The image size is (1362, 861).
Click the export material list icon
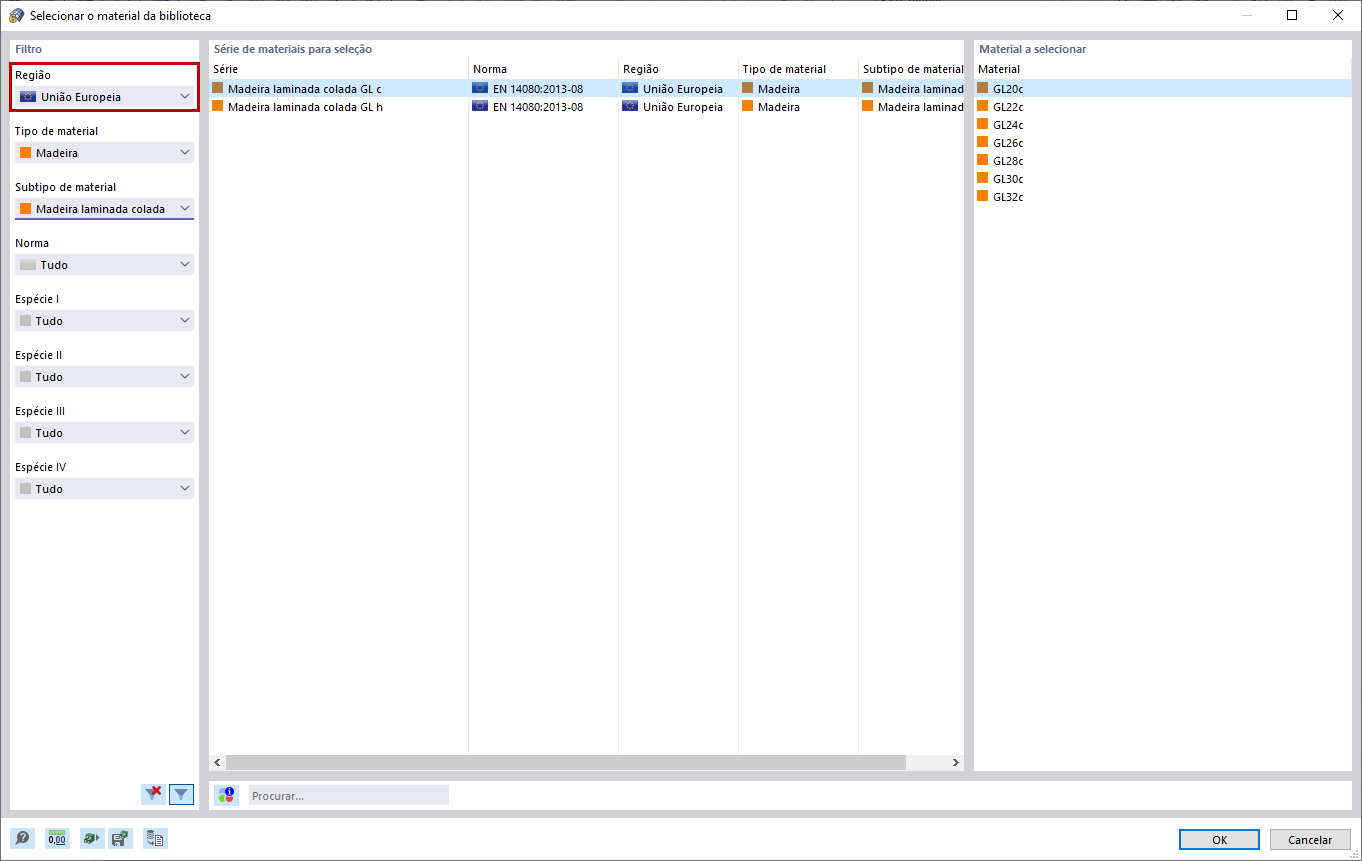(x=155, y=838)
